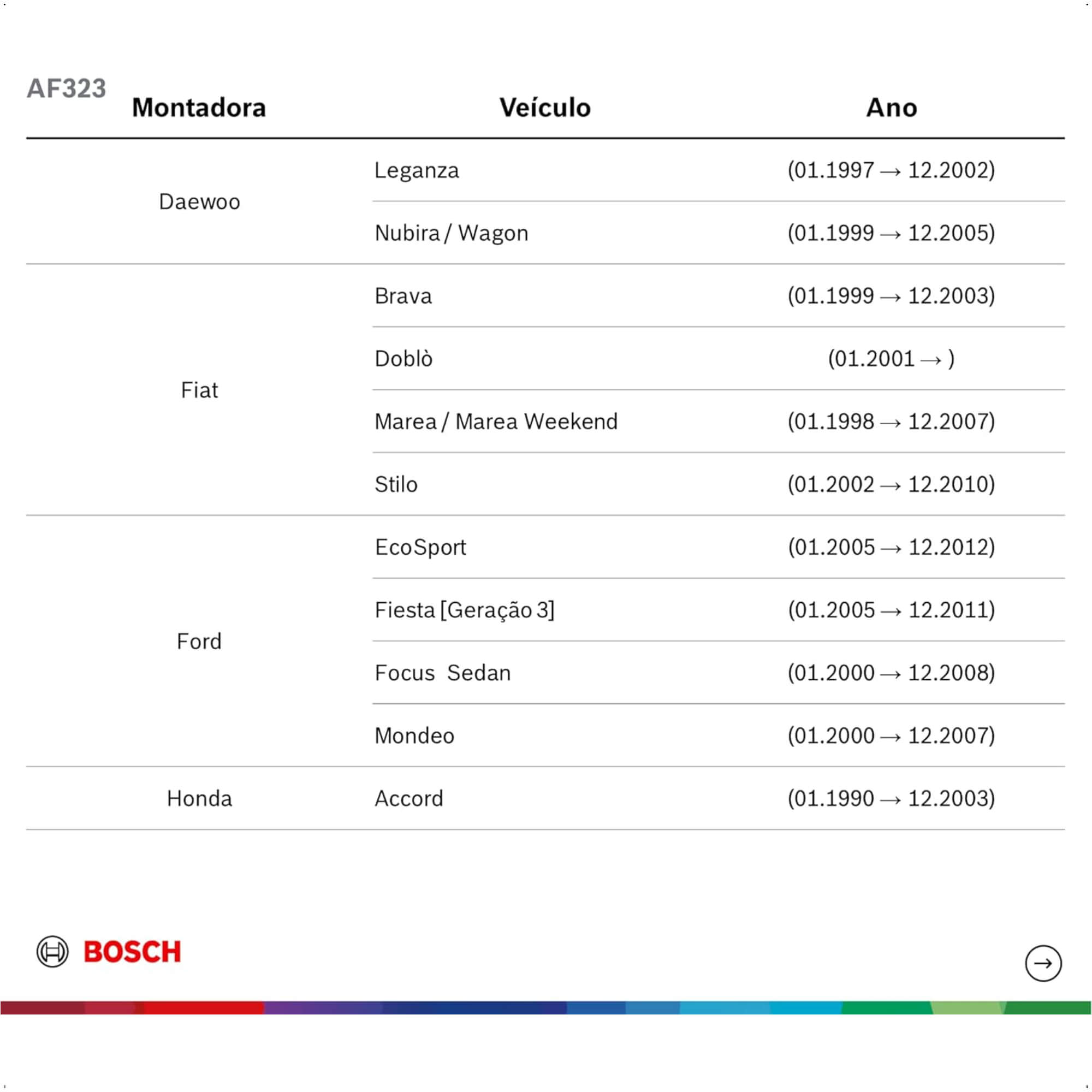Click the Brava vehicle entry

pos(403,295)
